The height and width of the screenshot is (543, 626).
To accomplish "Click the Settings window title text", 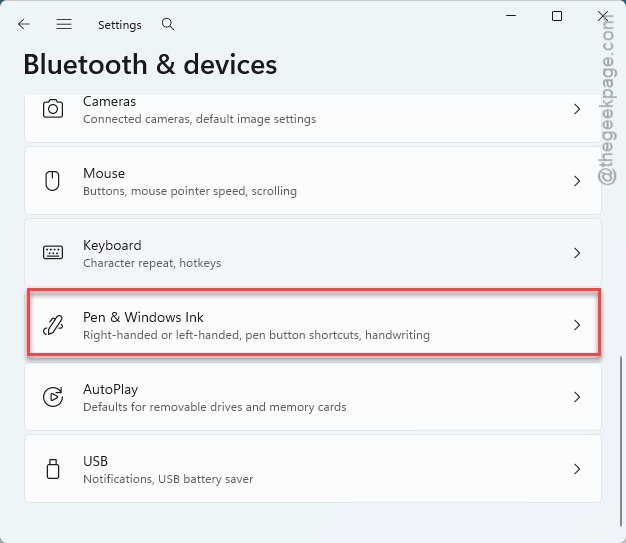I will pos(120,25).
